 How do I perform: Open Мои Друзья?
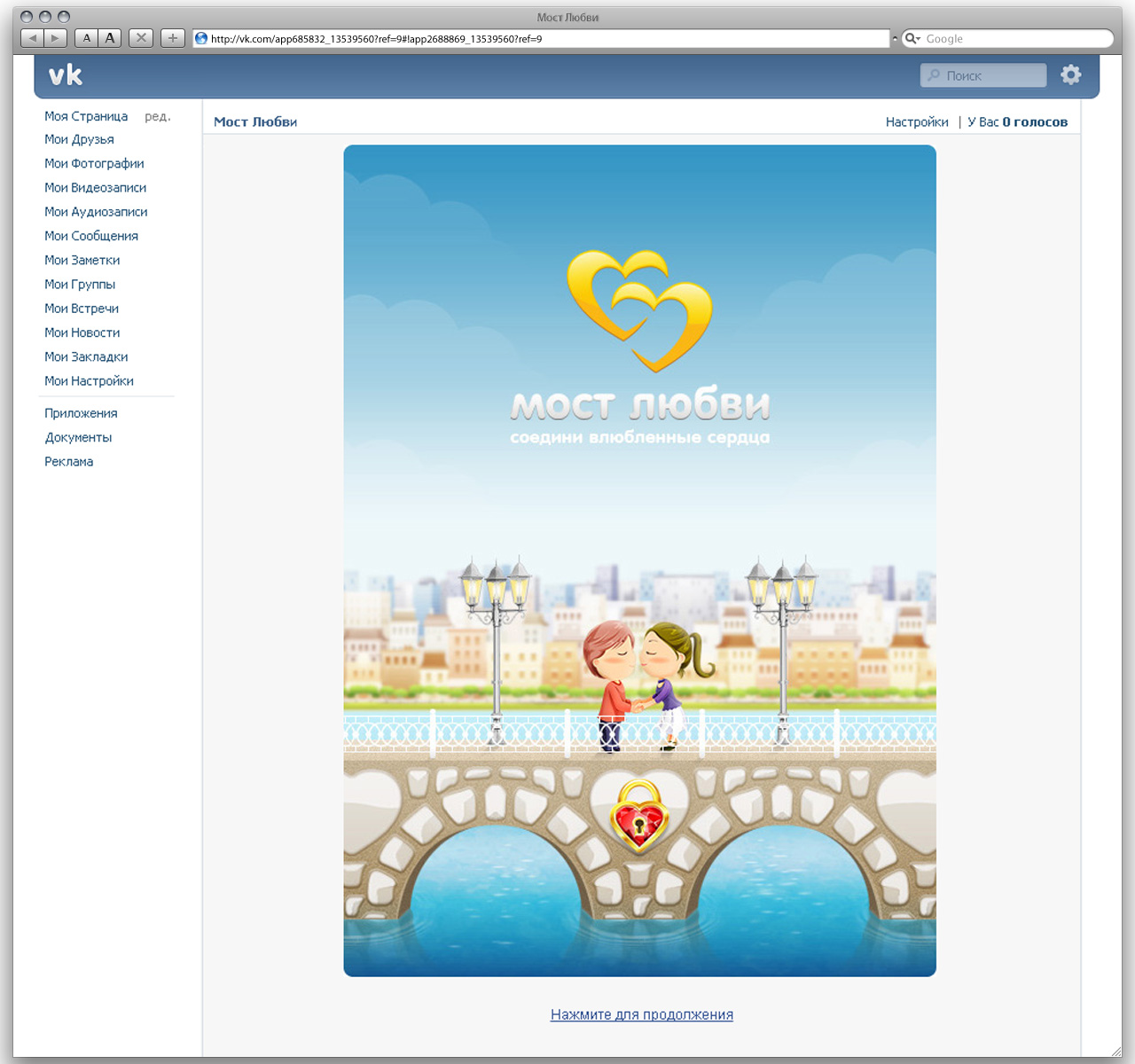point(79,139)
